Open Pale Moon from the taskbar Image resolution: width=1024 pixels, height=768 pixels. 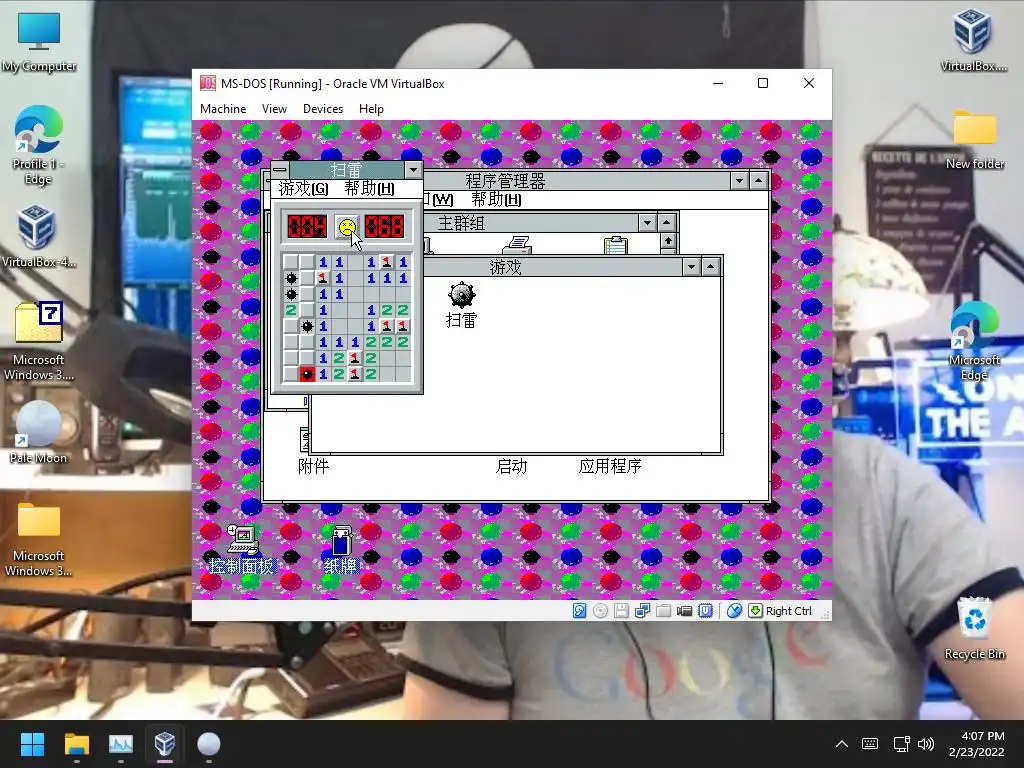point(208,744)
